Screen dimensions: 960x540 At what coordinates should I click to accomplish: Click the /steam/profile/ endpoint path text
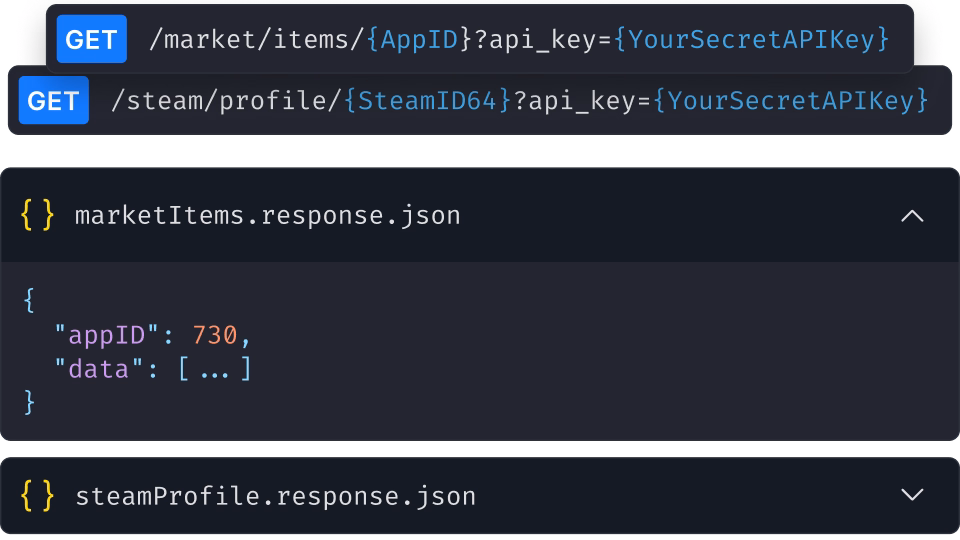[226, 101]
